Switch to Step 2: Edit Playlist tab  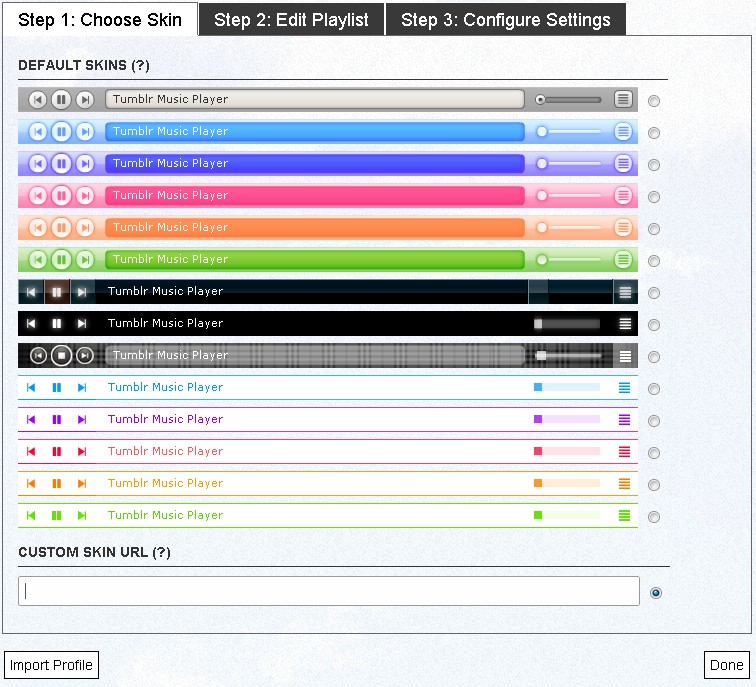(x=291, y=20)
